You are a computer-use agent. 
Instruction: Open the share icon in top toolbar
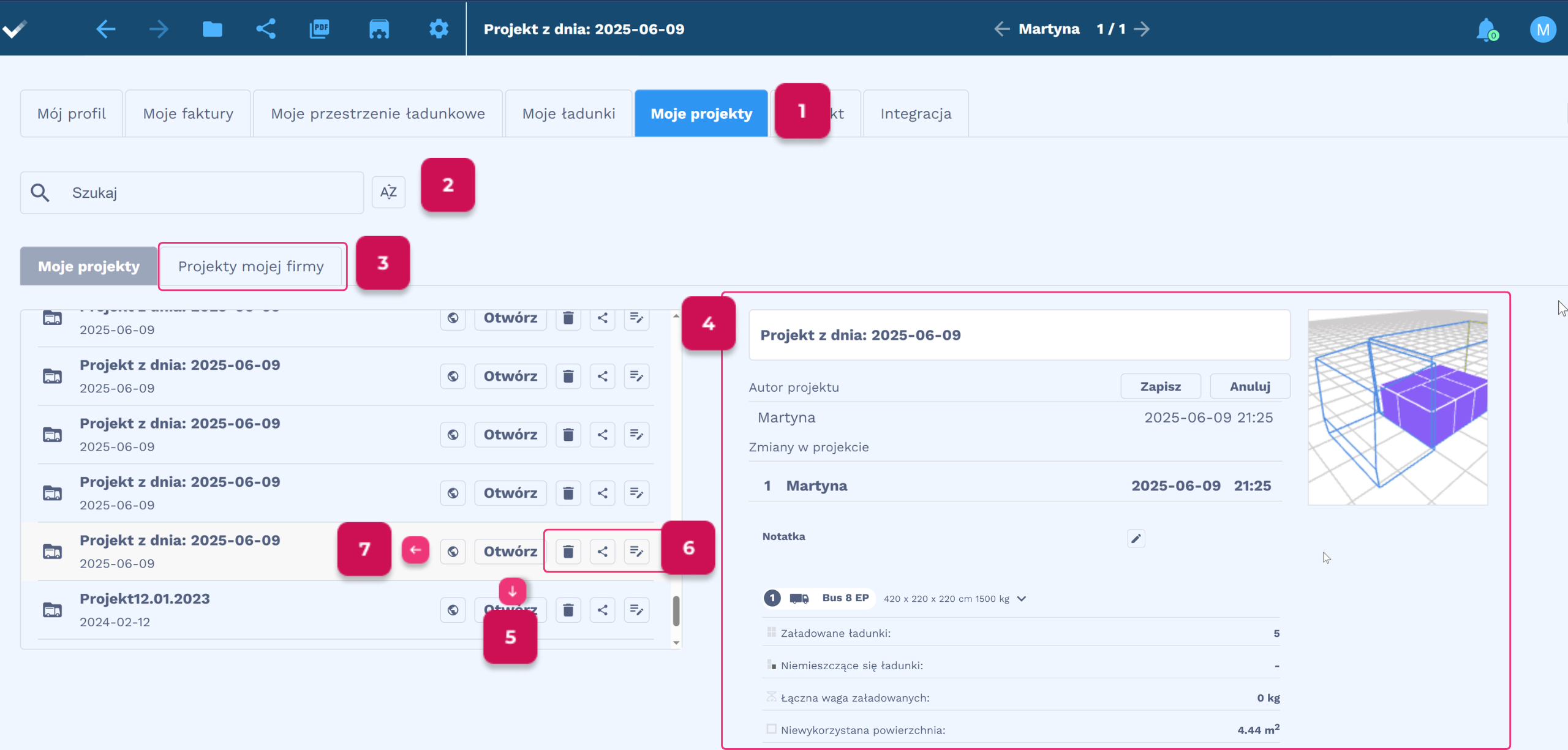(x=266, y=29)
